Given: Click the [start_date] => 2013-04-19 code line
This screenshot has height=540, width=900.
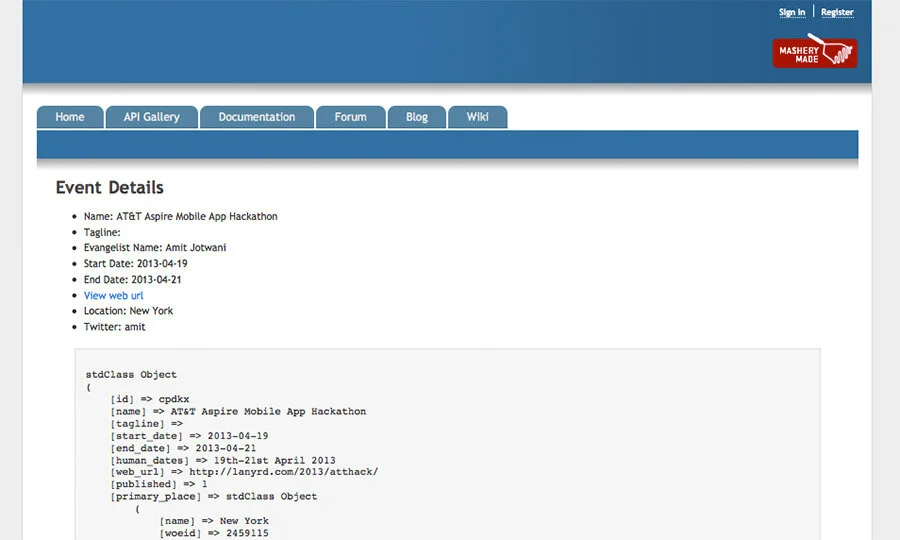Looking at the screenshot, I should [x=189, y=436].
